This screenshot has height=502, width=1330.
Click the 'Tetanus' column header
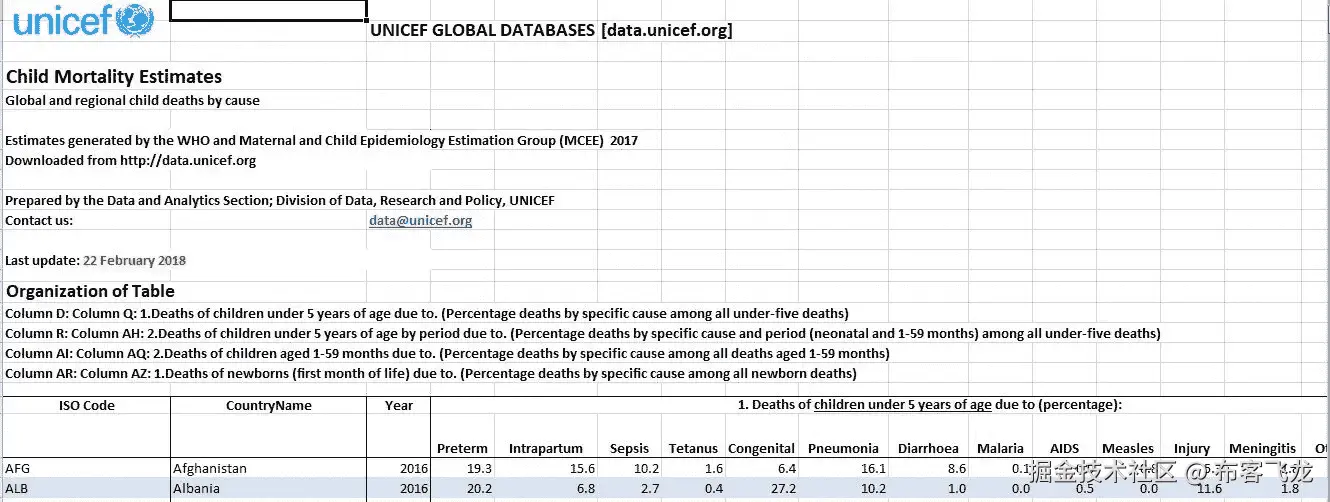(x=693, y=449)
